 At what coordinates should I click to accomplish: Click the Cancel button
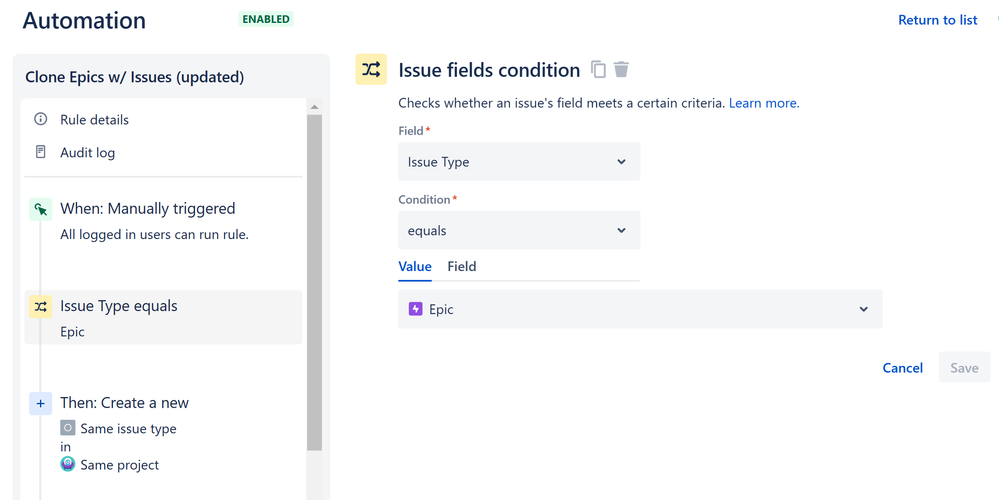(x=902, y=368)
